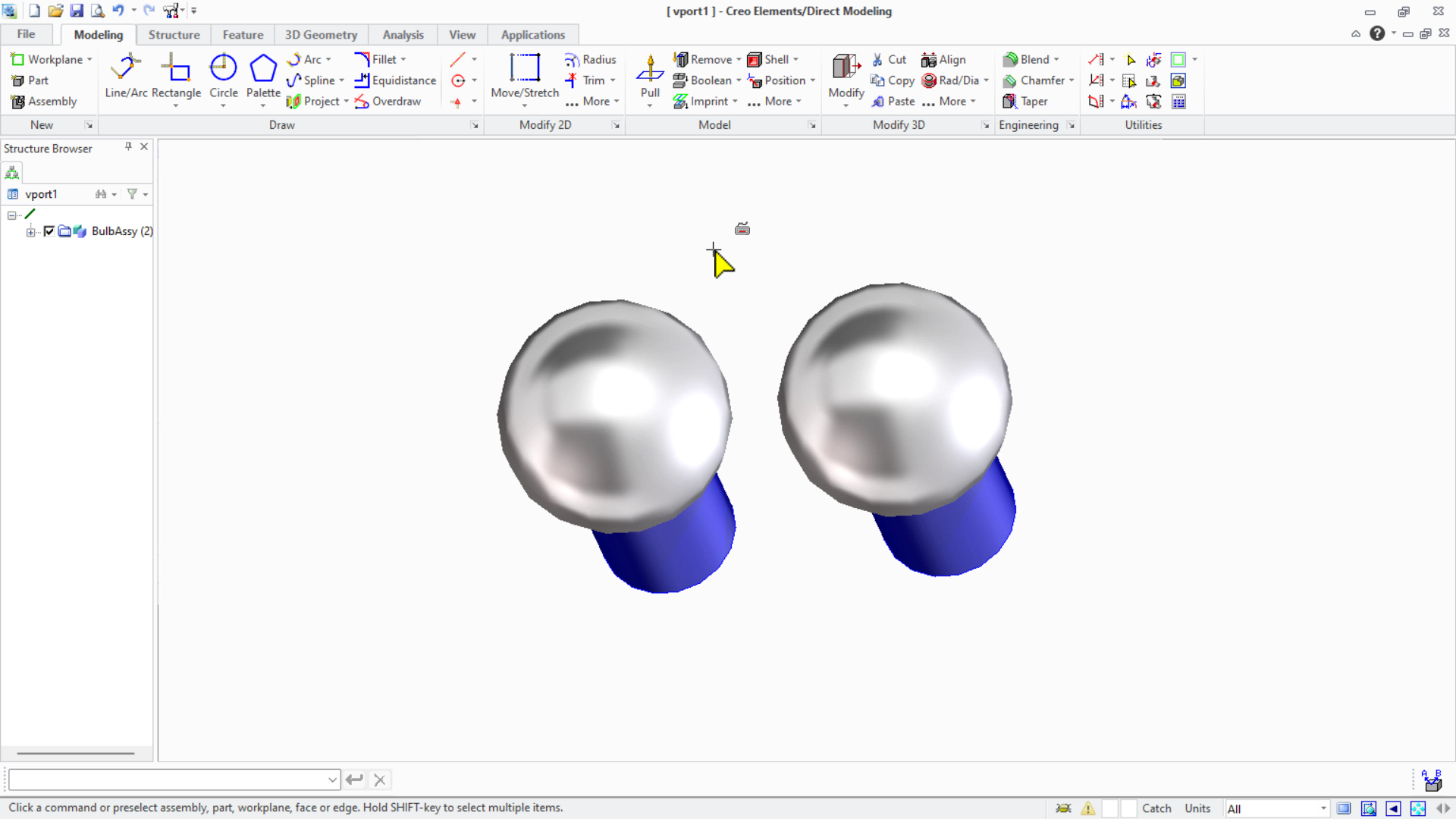Expand the Draw group dialog launcher

[x=475, y=125]
